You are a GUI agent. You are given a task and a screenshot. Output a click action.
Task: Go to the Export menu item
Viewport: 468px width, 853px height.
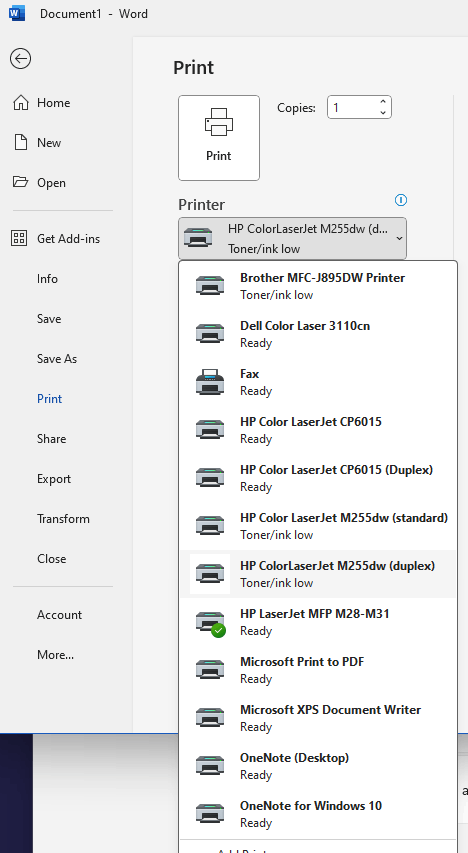pos(54,479)
